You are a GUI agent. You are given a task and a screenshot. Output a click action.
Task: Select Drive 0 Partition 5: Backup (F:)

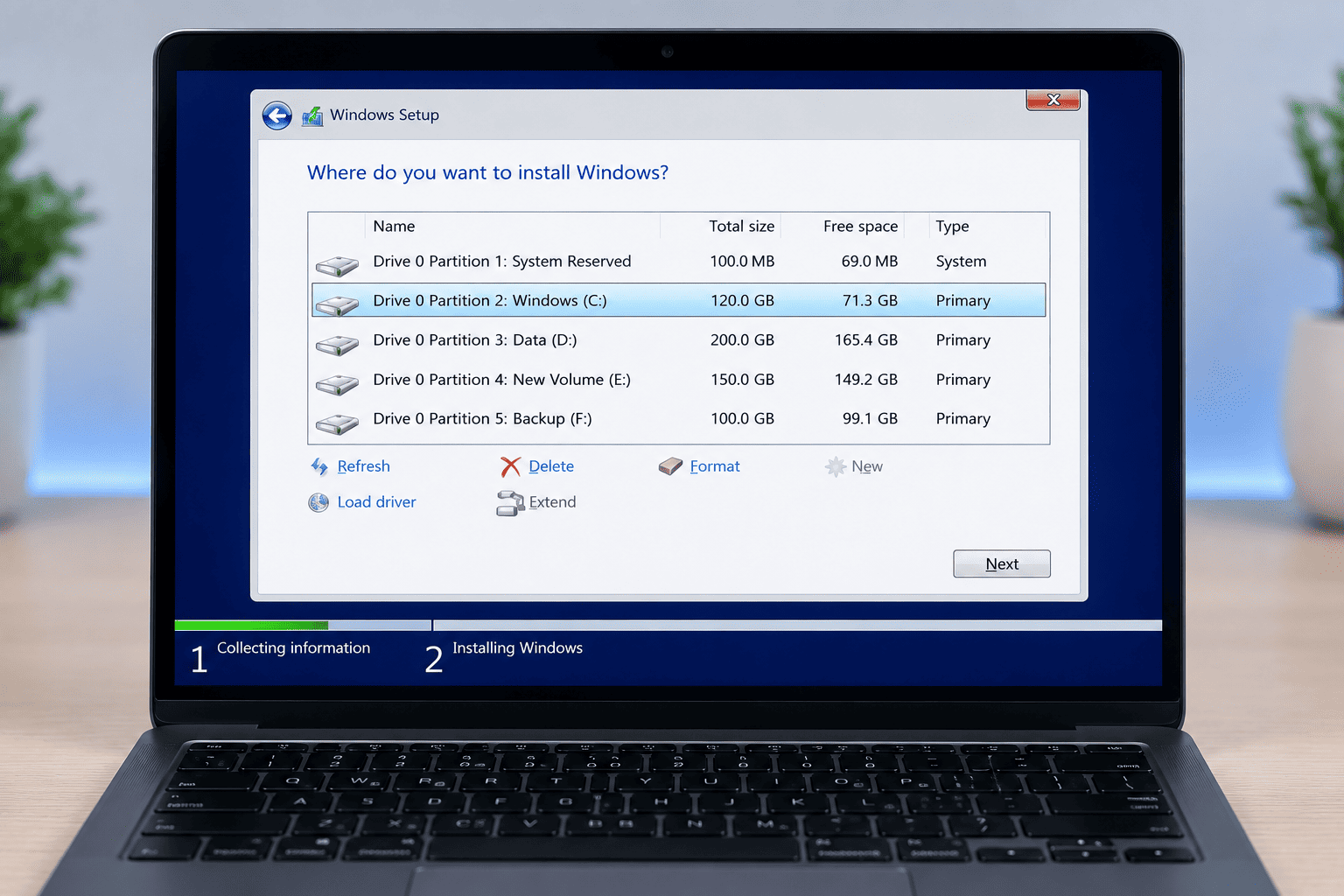coord(679,418)
